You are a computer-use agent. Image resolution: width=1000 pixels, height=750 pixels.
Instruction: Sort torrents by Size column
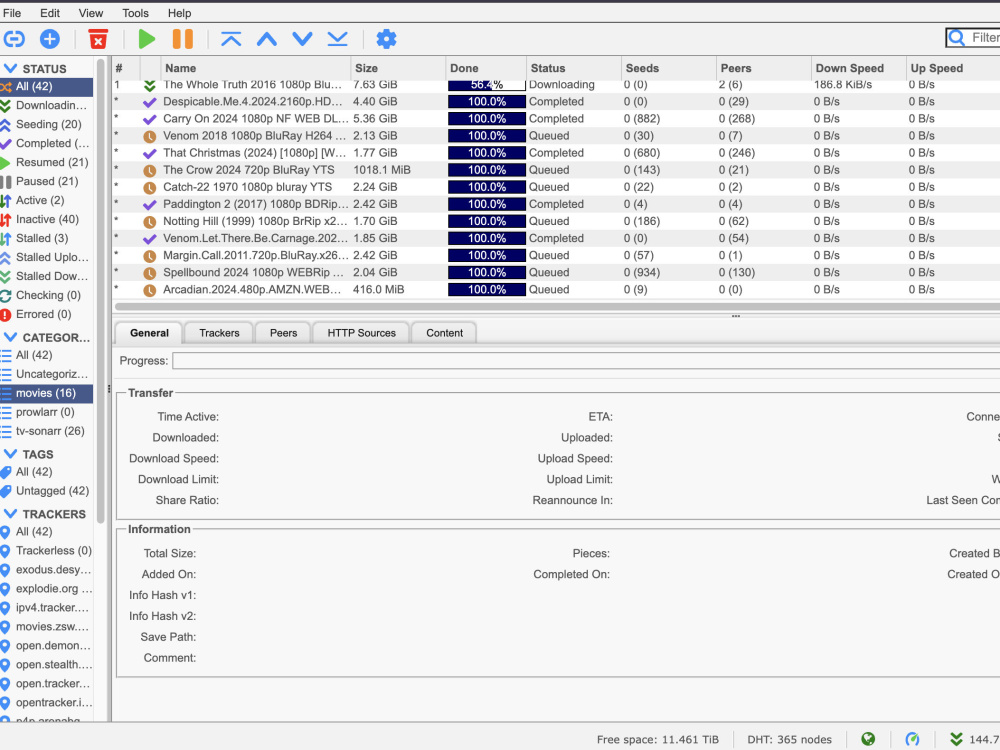pyautogui.click(x=398, y=68)
